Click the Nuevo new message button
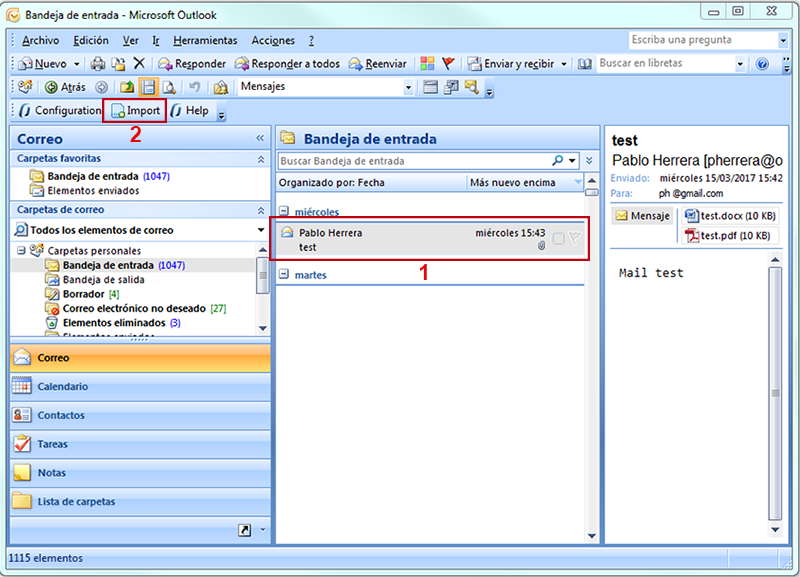 click(x=43, y=64)
